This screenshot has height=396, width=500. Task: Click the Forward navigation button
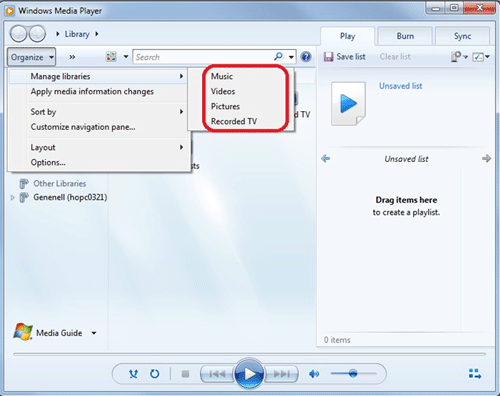(x=37, y=34)
